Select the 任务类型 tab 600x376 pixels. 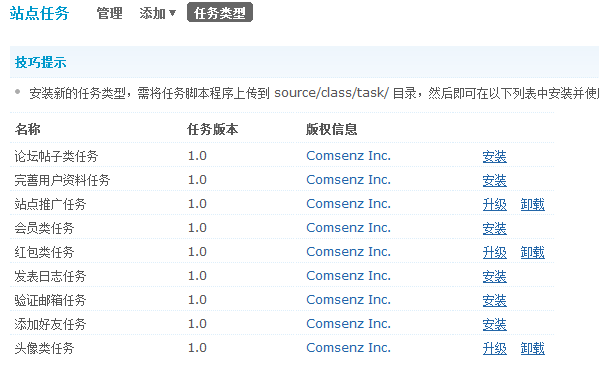(x=220, y=13)
